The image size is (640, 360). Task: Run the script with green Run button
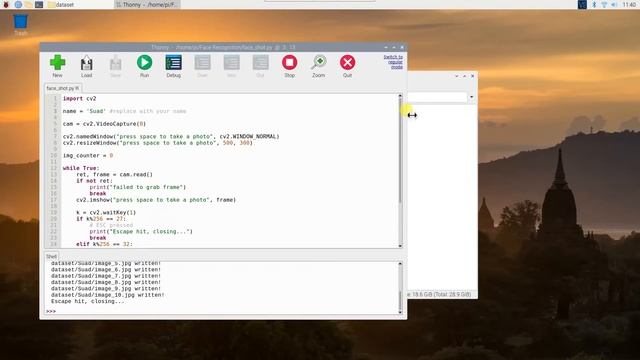[144, 66]
